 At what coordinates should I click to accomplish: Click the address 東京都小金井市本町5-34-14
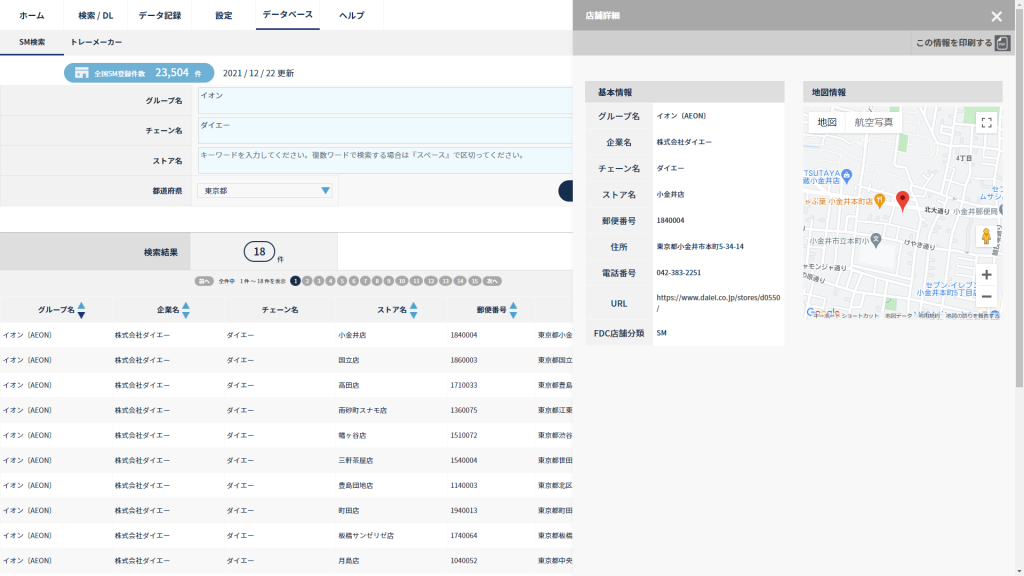(x=700, y=247)
